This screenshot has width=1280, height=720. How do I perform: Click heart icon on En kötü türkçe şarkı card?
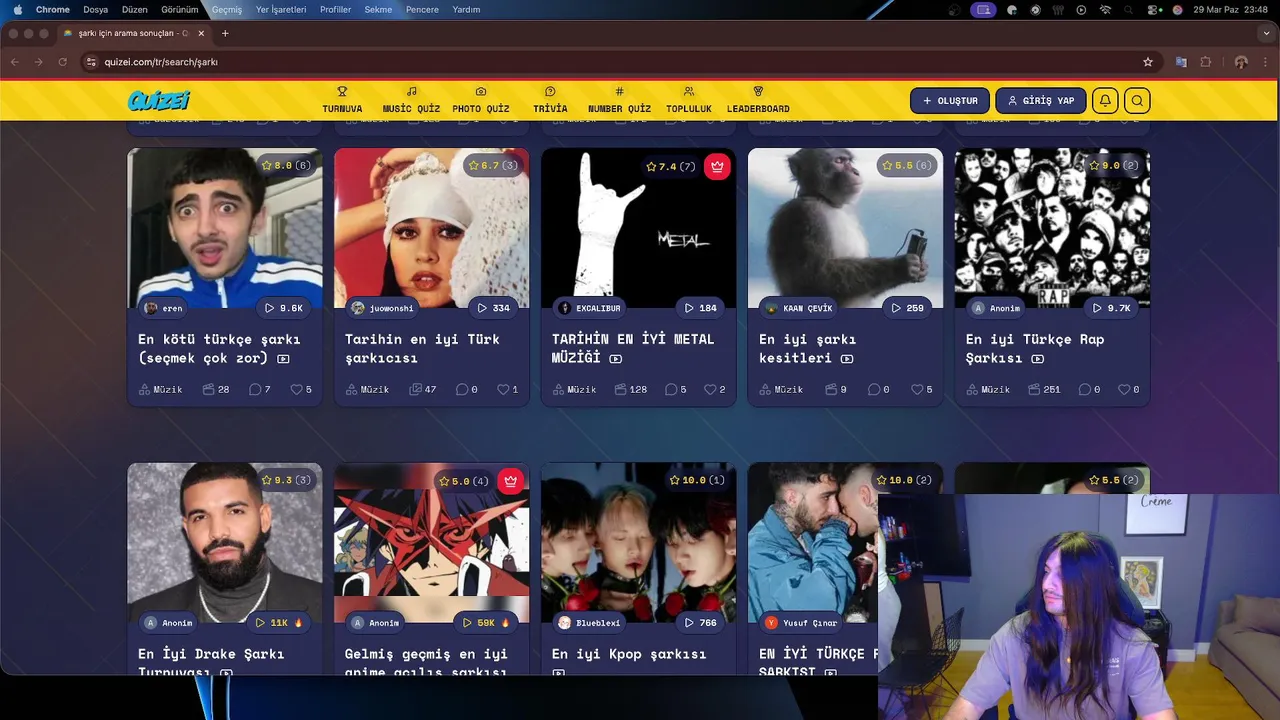point(296,389)
